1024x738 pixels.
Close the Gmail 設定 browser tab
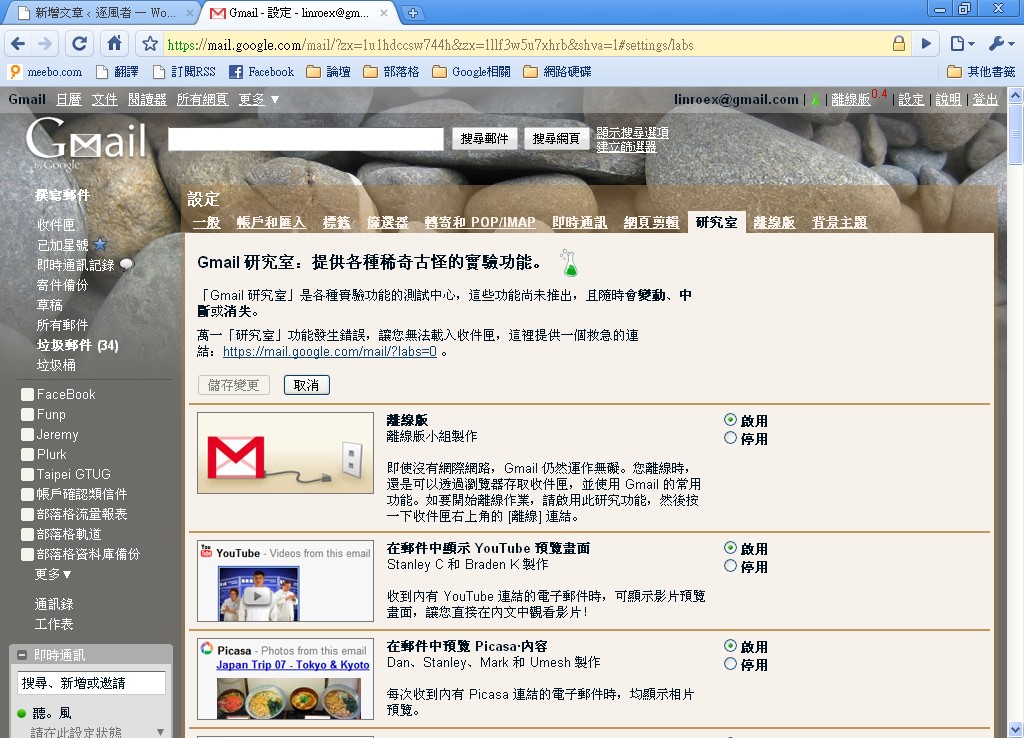(x=383, y=12)
